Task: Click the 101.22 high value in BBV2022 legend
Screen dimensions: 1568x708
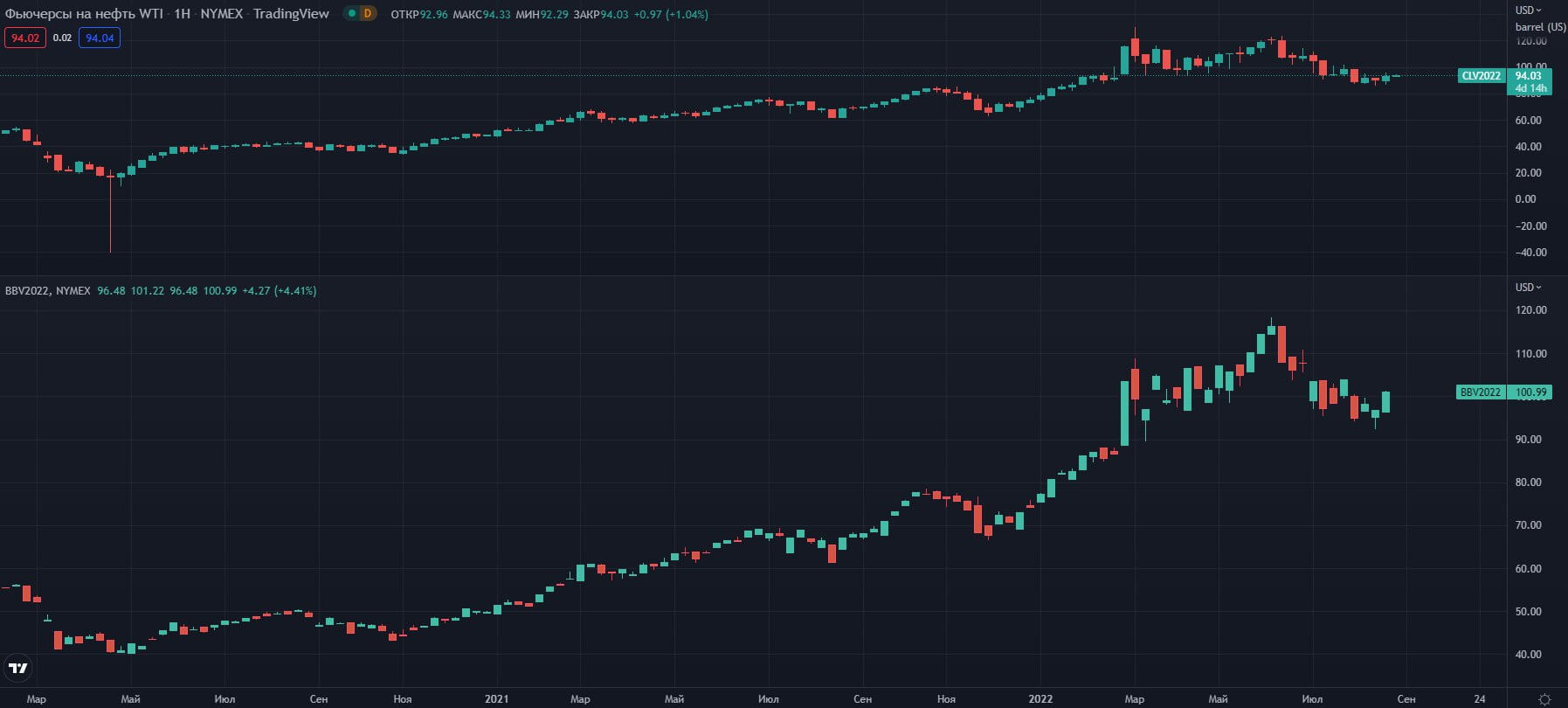Action: [x=148, y=290]
